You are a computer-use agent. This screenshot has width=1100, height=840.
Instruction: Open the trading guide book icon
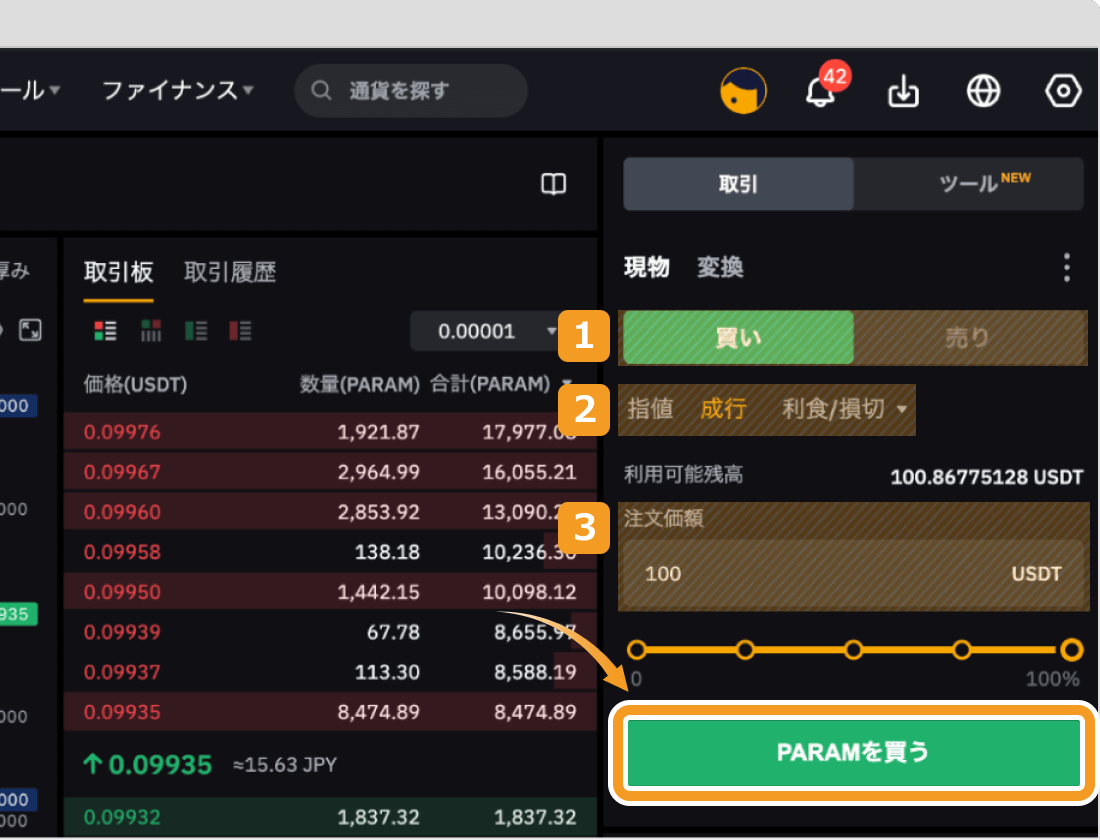[553, 184]
